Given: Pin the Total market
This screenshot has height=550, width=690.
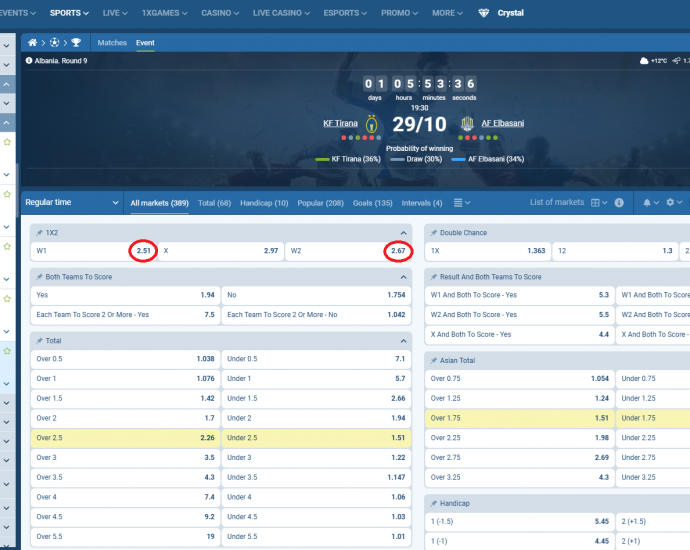Looking at the screenshot, I should 39,341.
